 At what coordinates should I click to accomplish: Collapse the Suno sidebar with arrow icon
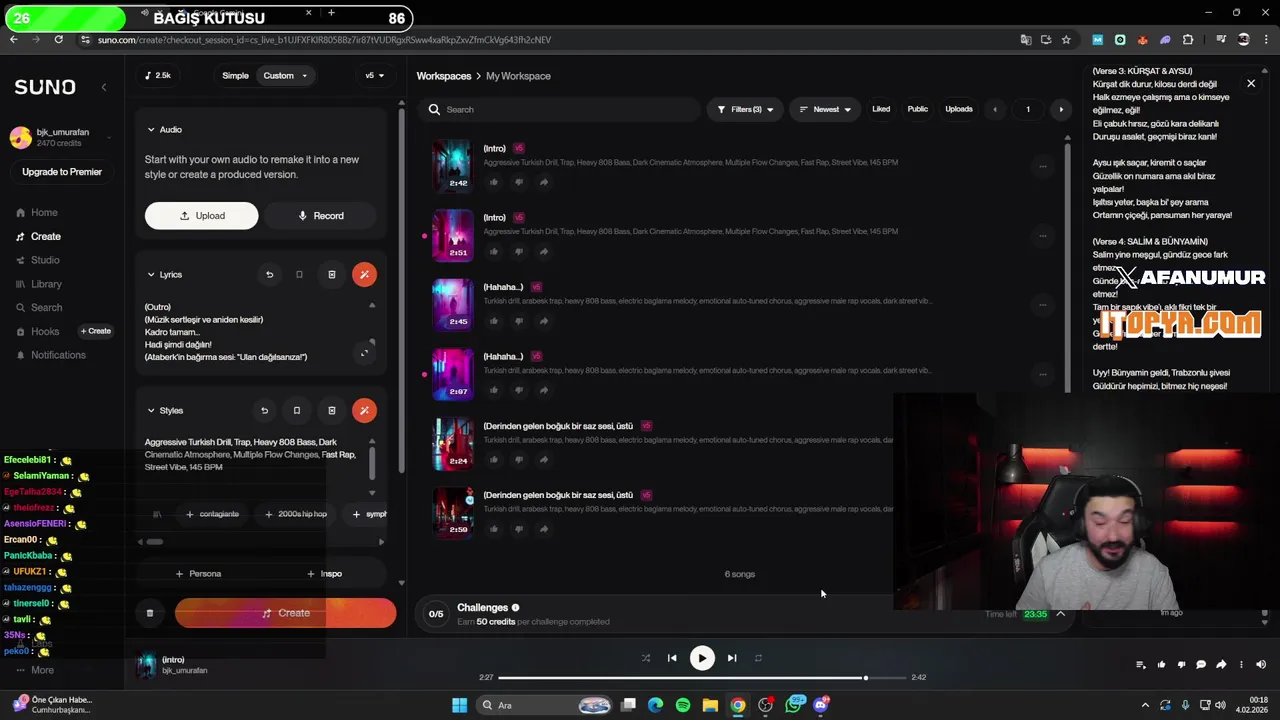pyautogui.click(x=104, y=87)
